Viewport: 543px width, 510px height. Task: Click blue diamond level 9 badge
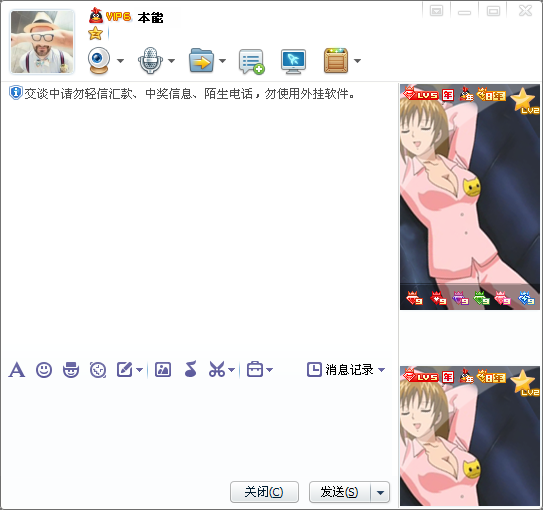point(526,298)
